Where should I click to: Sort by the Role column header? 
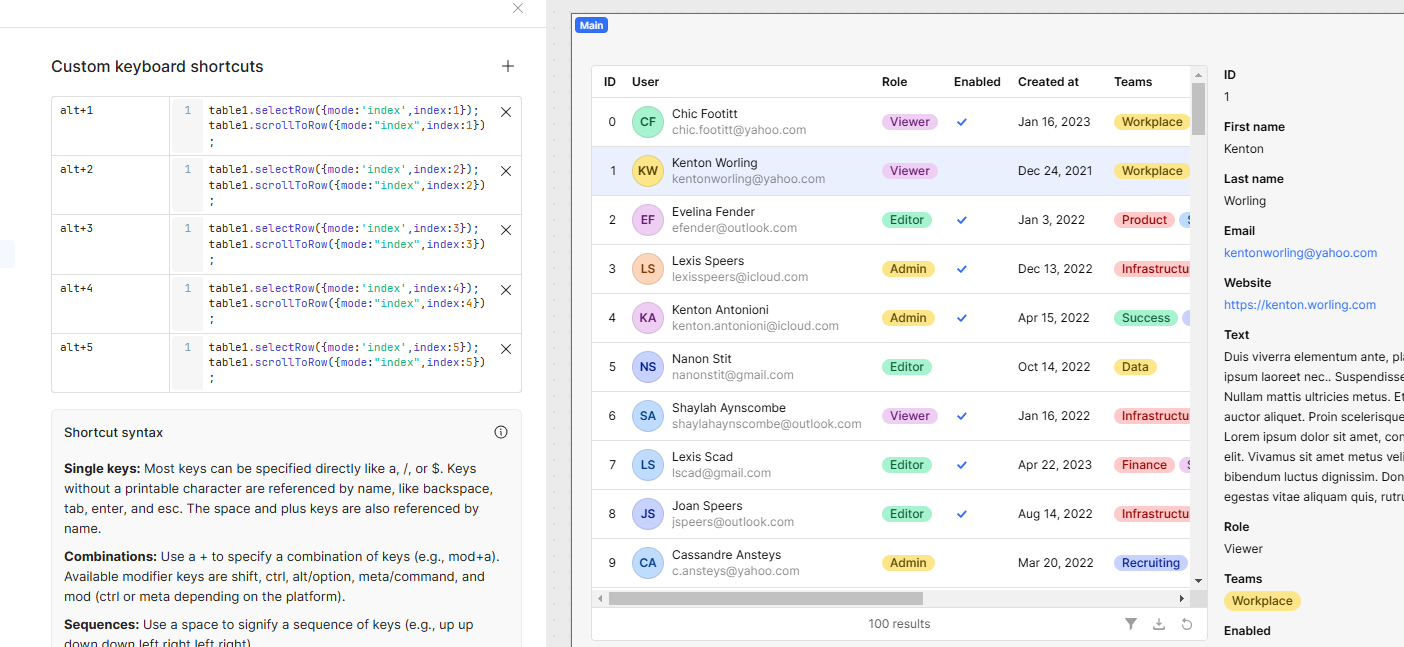(x=895, y=82)
